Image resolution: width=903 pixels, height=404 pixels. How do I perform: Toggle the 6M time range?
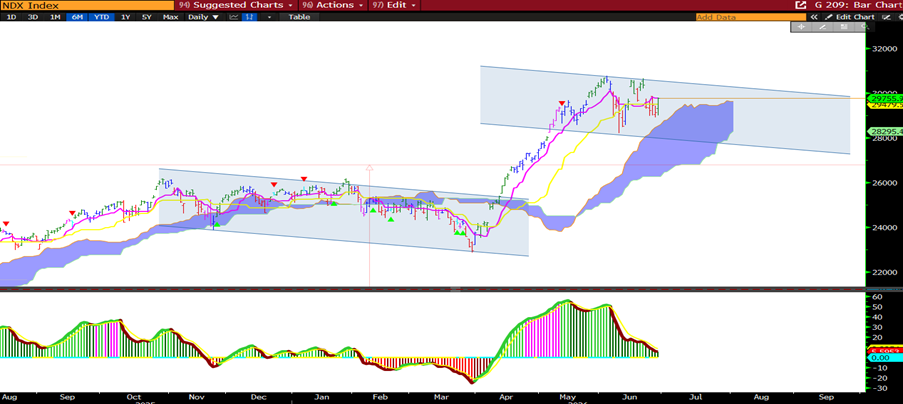[76, 17]
